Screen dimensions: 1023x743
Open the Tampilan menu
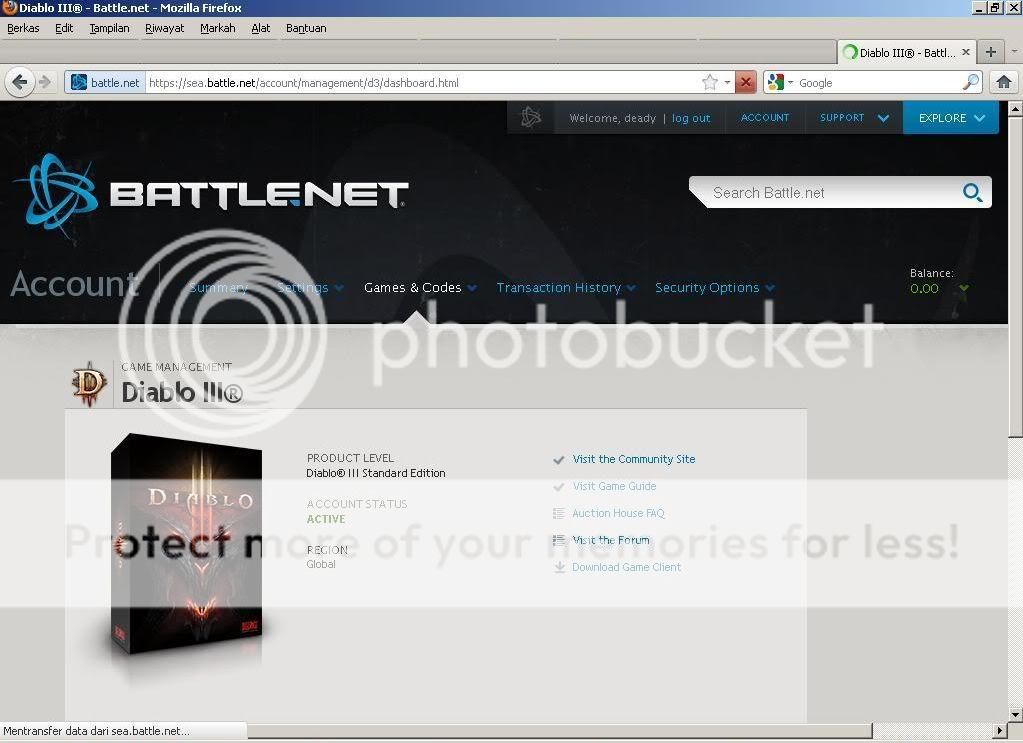[x=109, y=28]
